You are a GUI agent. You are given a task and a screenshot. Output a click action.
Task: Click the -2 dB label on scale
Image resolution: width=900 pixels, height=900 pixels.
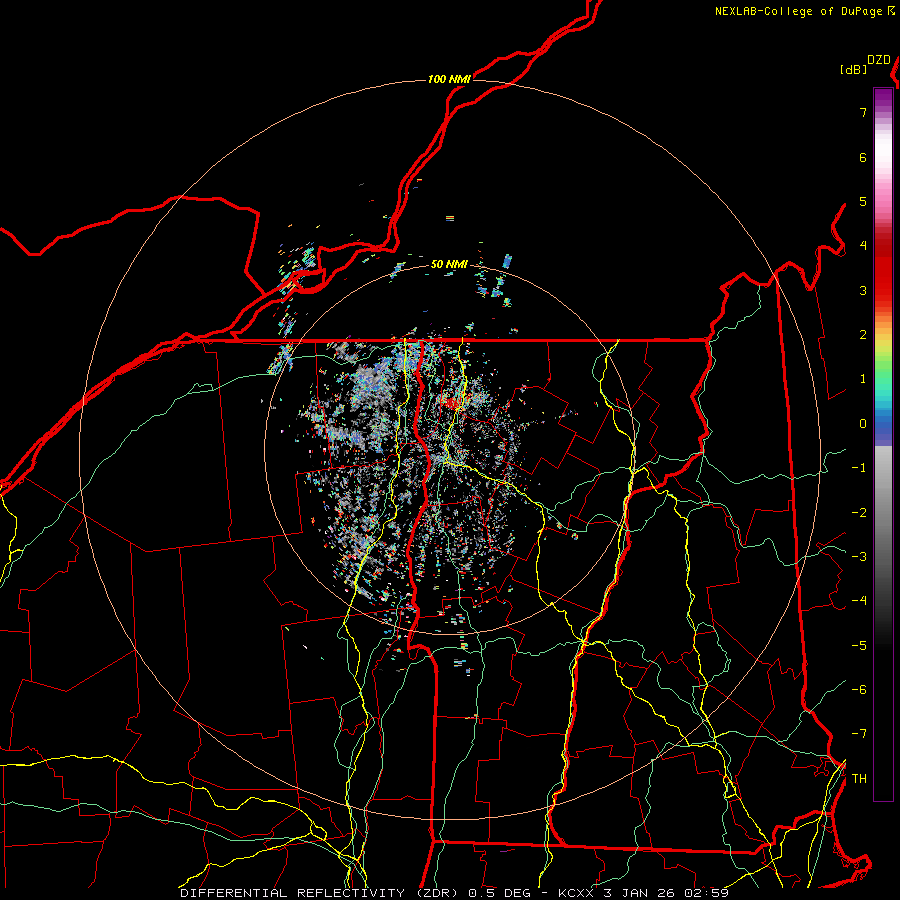[x=859, y=513]
